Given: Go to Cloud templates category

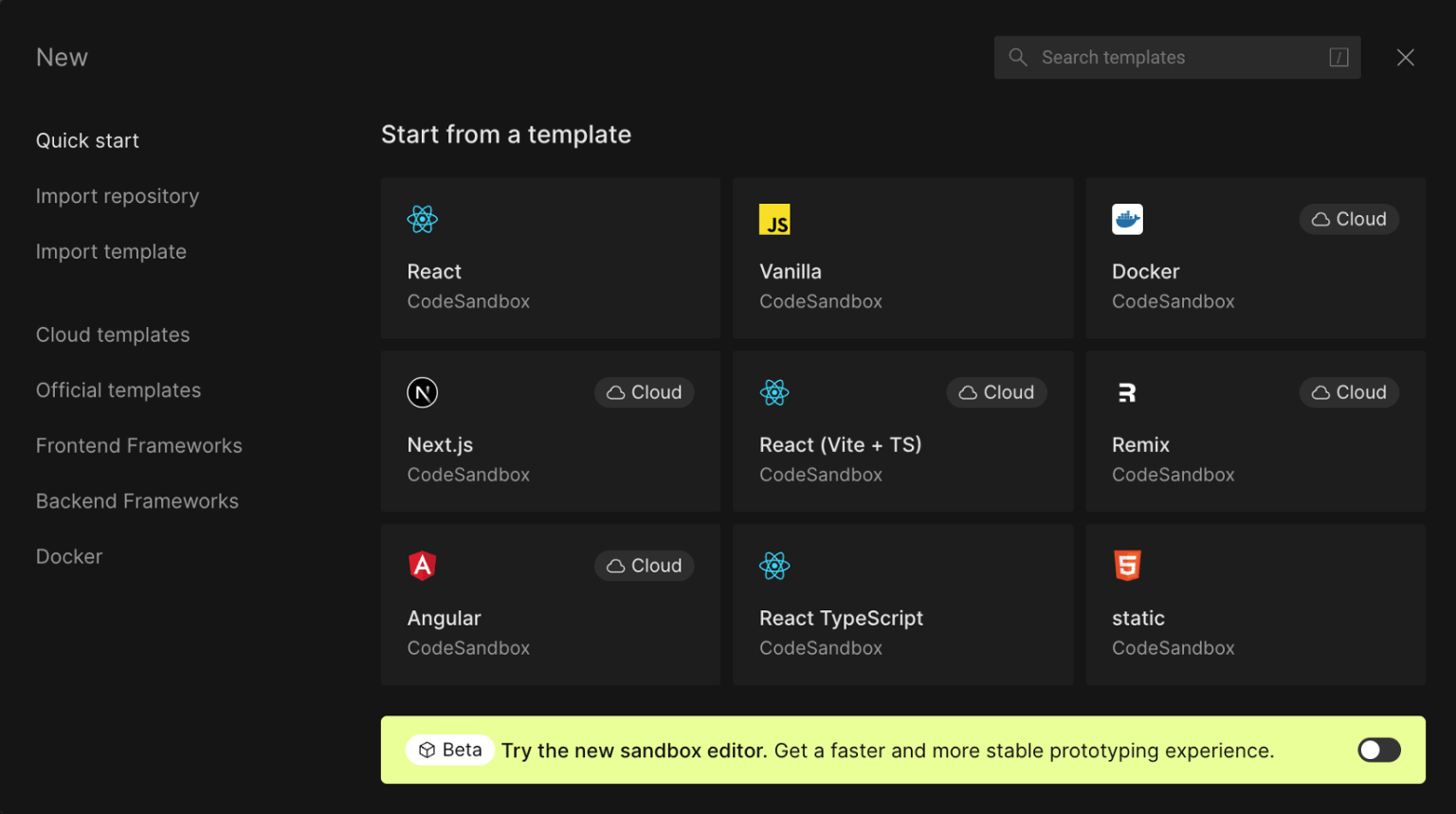Looking at the screenshot, I should 113,335.
